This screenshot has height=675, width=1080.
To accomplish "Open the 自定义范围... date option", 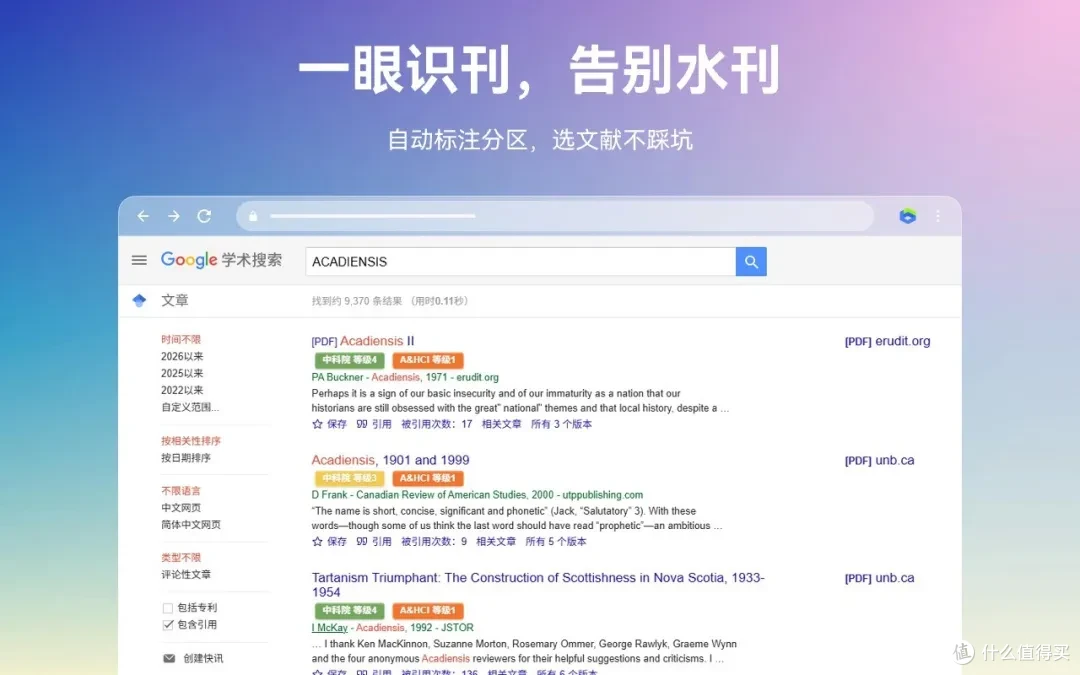I will pos(190,407).
